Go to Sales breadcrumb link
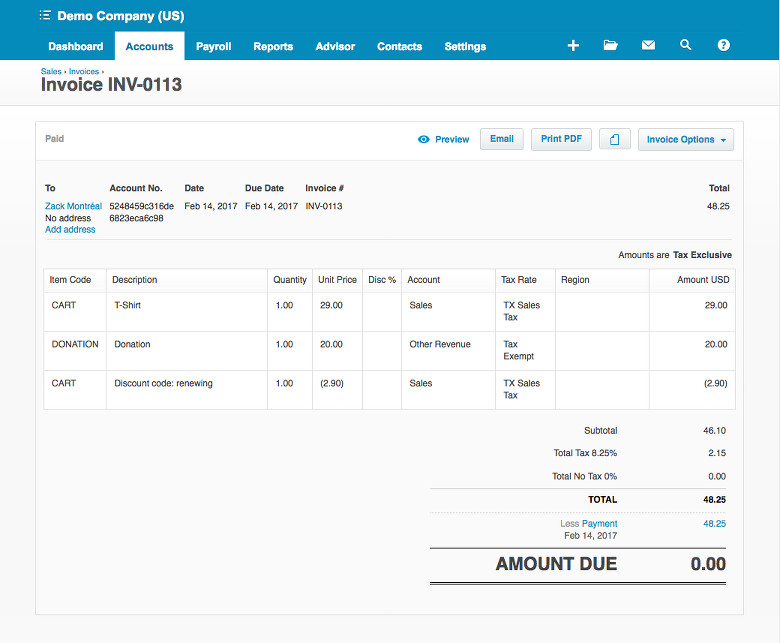The image size is (780, 643). pyautogui.click(x=51, y=72)
